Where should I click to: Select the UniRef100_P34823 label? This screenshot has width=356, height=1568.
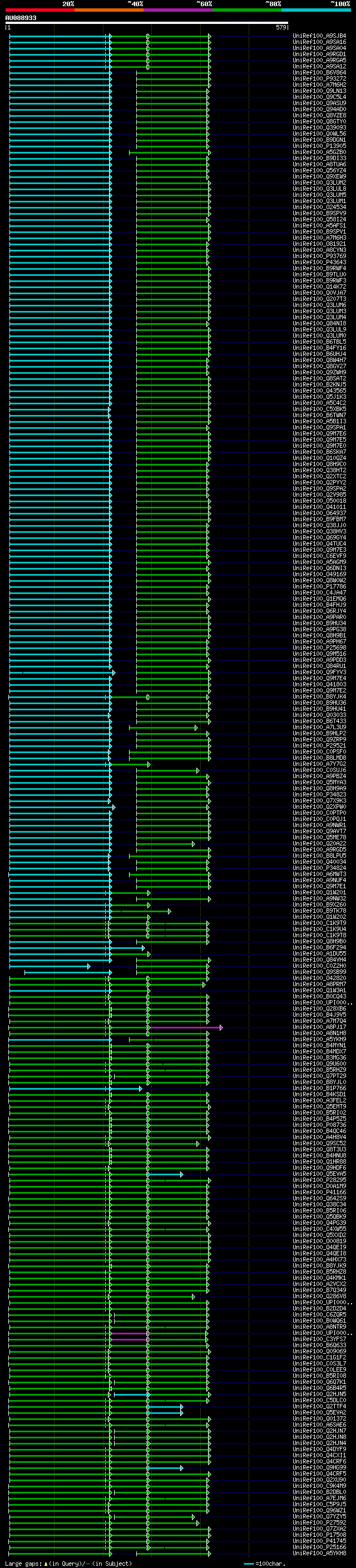(319, 794)
